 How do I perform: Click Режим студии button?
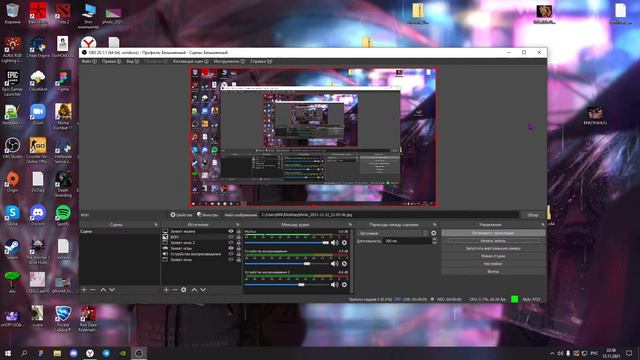tap(493, 256)
